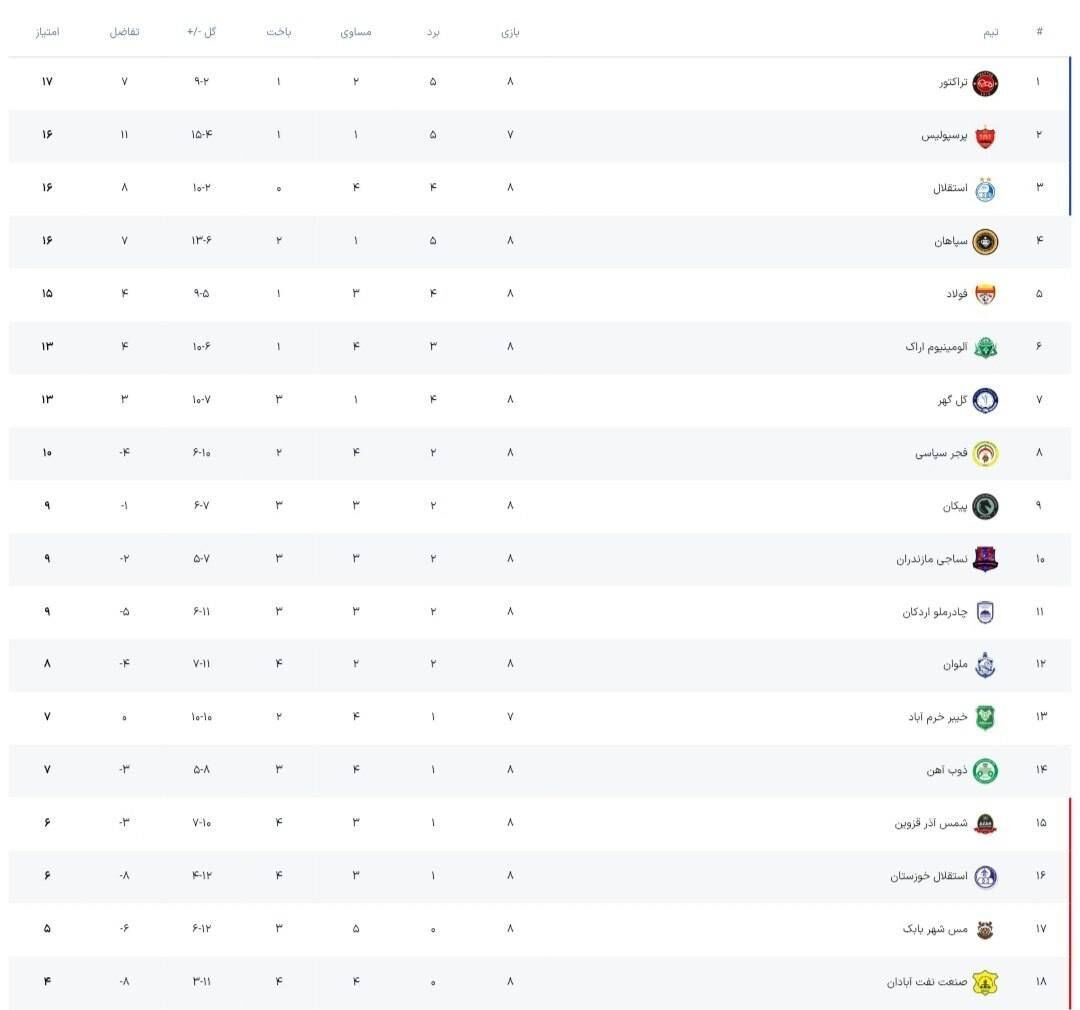Image resolution: width=1080 pixels, height=1010 pixels.
Task: Select the مس شهر بابک table row
Action: point(539,929)
